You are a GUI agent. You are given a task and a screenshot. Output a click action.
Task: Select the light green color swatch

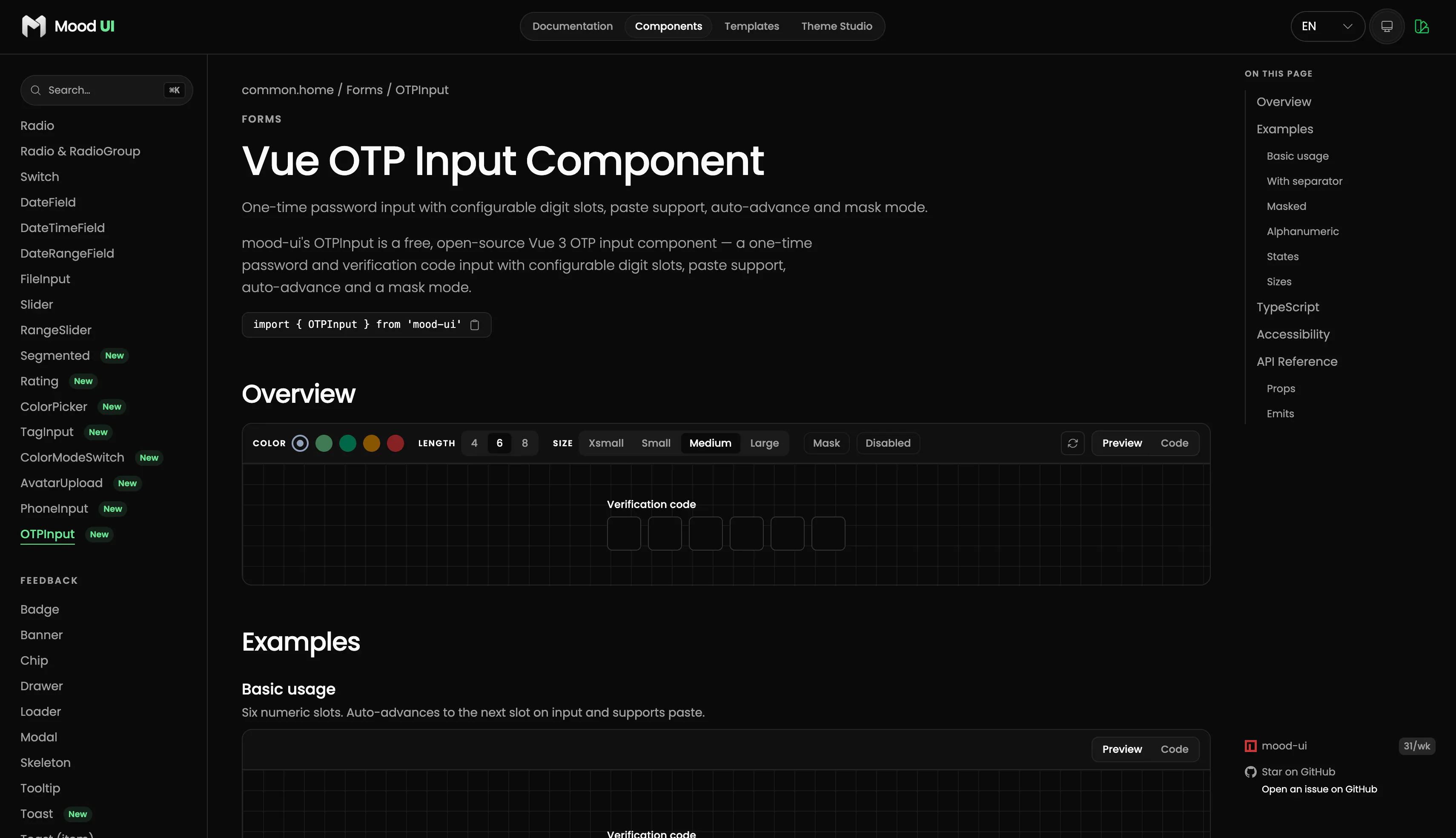[x=324, y=443]
